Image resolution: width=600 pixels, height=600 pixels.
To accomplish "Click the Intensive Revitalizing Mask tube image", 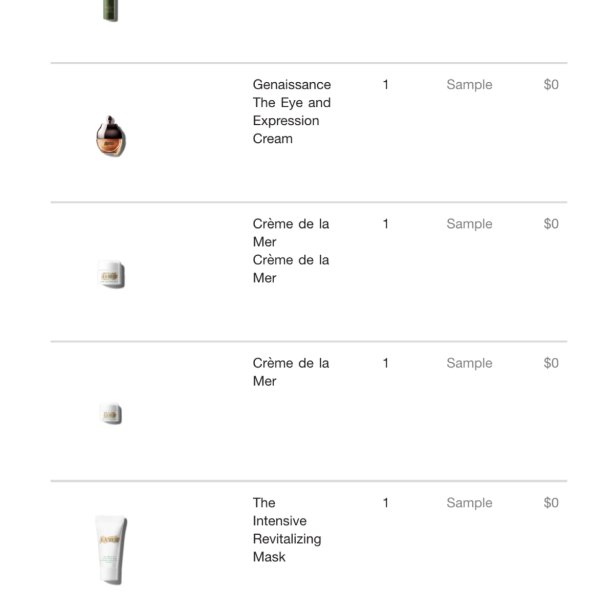I will coord(111,550).
